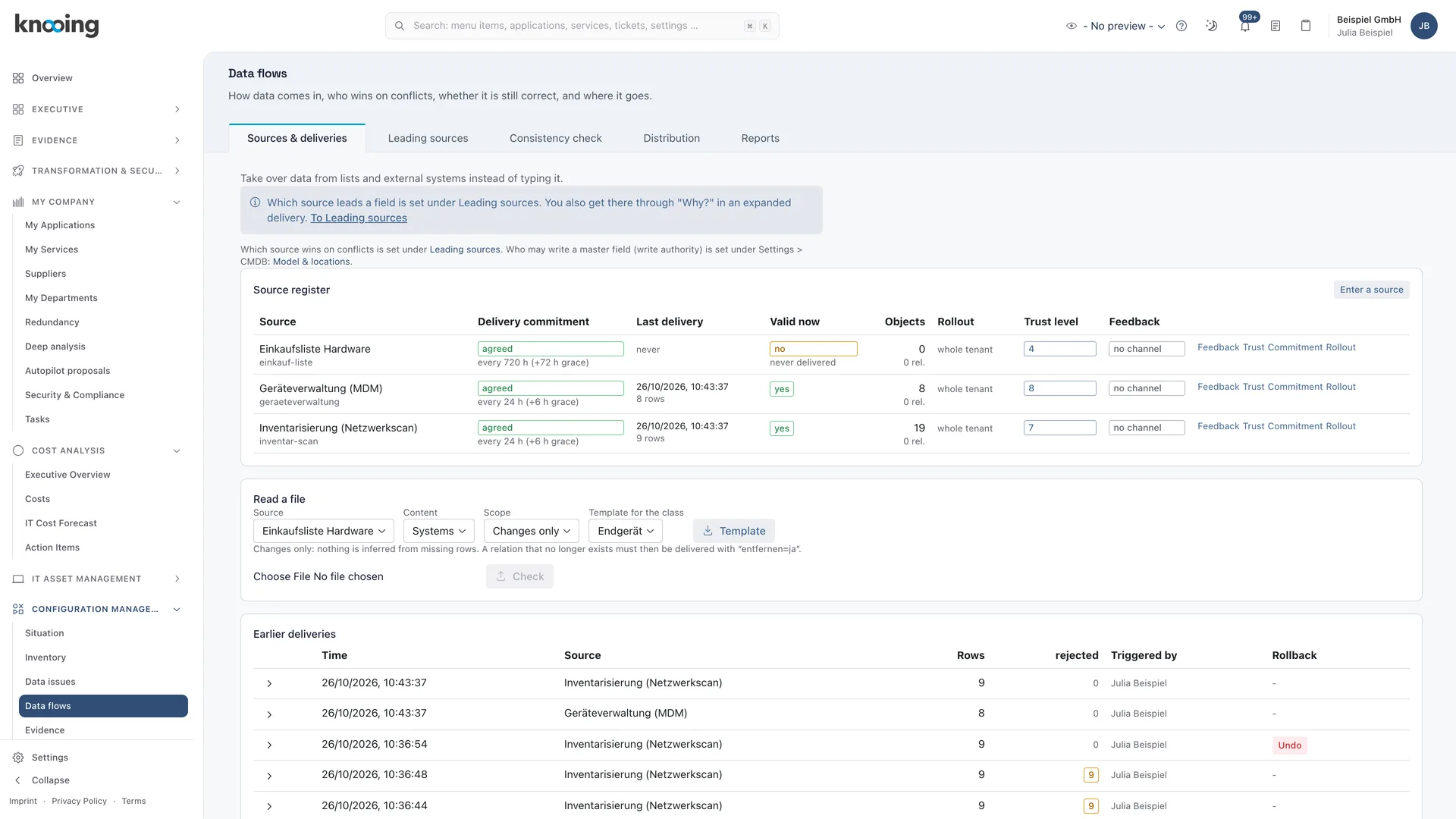Click the JB user avatar
The width and height of the screenshot is (1456, 819).
(x=1424, y=26)
